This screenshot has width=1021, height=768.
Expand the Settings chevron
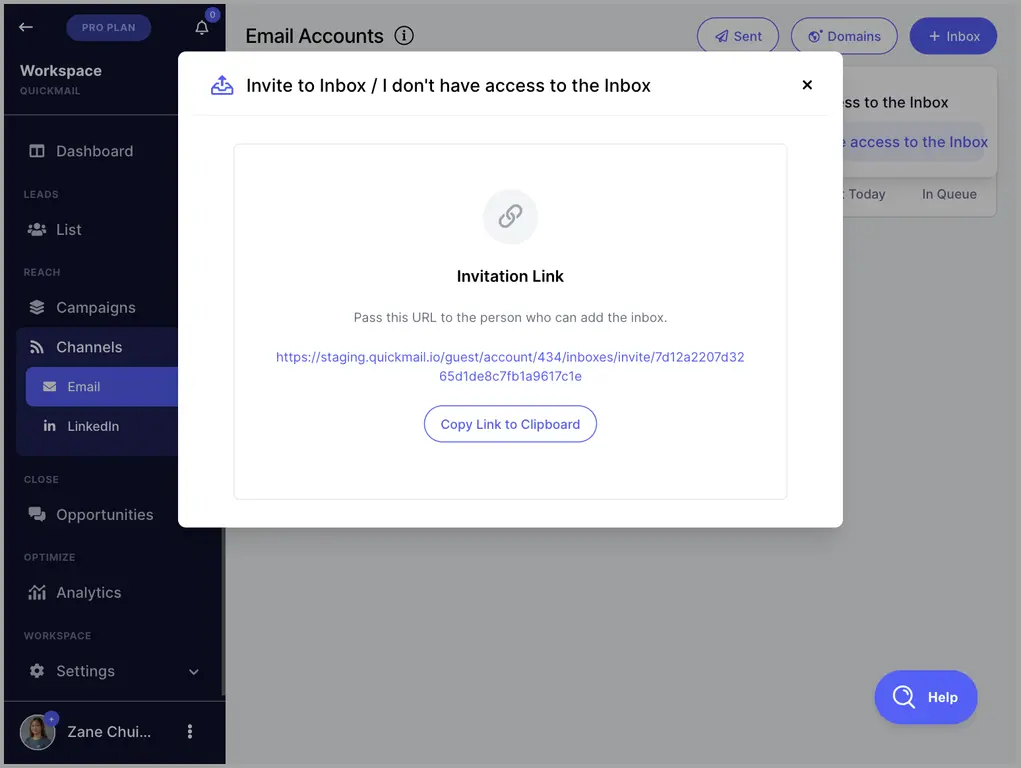pyautogui.click(x=193, y=672)
